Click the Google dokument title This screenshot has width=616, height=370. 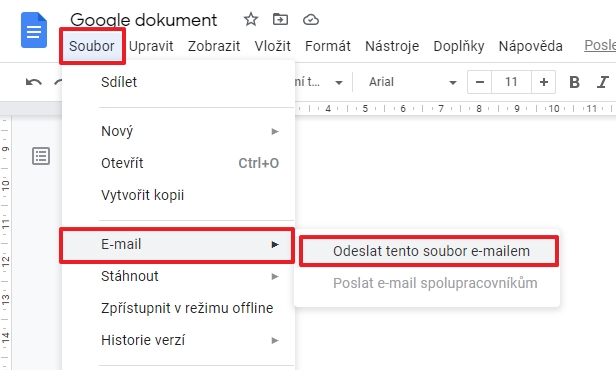[x=143, y=20]
